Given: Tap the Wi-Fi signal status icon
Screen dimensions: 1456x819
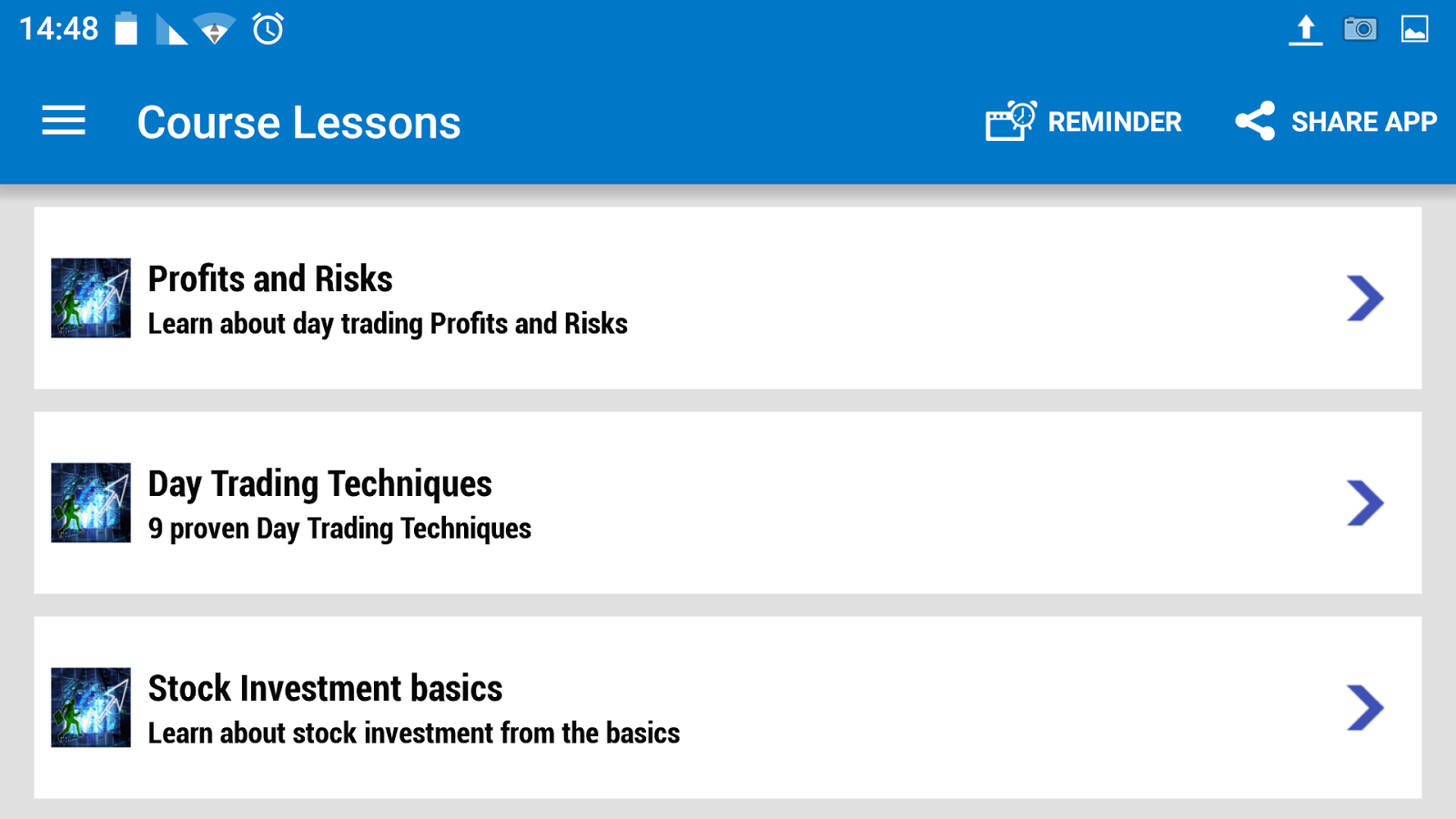Looking at the screenshot, I should [215, 29].
